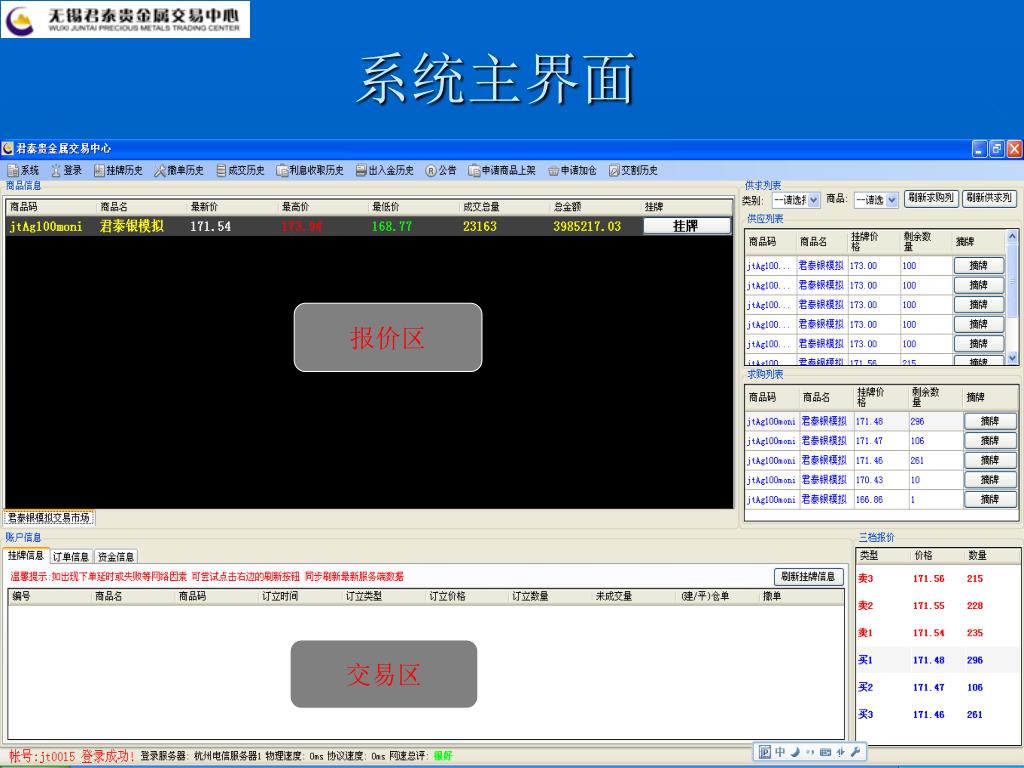This screenshot has width=1024, height=768.
Task: Click the 登录 toolbar icon
Action: pyautogui.click(x=66, y=170)
